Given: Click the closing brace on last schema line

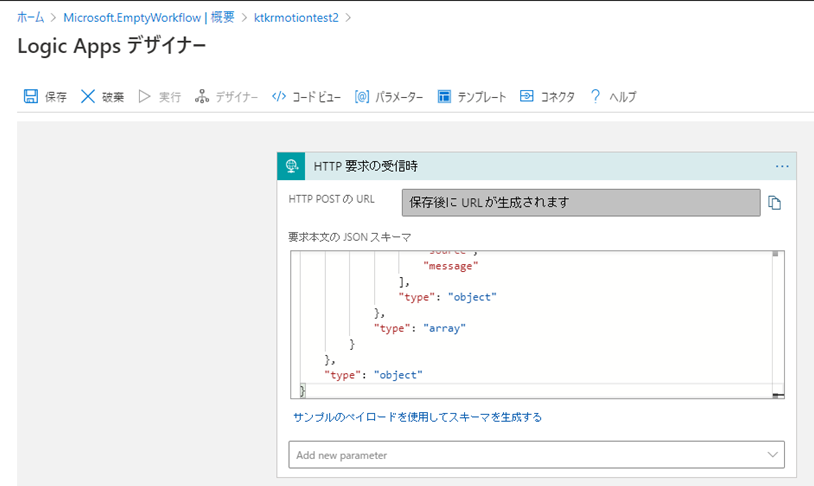Looking at the screenshot, I should [x=303, y=390].
